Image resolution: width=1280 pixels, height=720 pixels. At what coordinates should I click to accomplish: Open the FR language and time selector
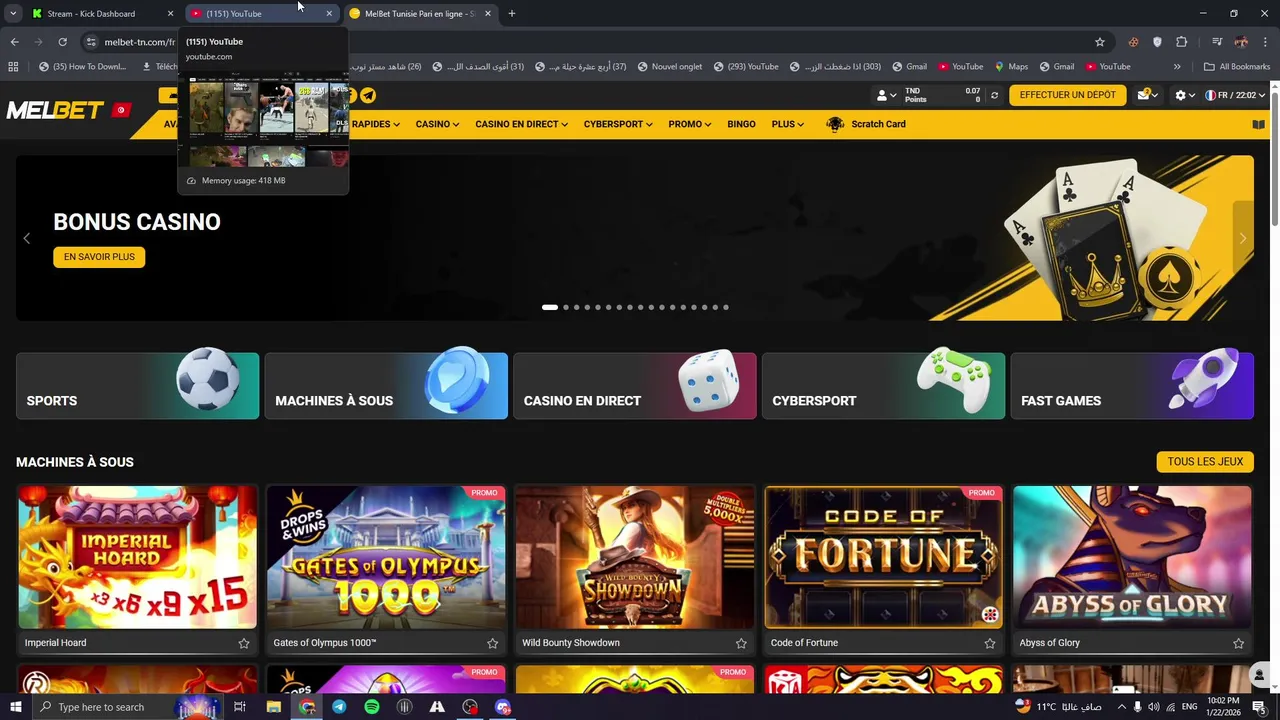[1235, 95]
